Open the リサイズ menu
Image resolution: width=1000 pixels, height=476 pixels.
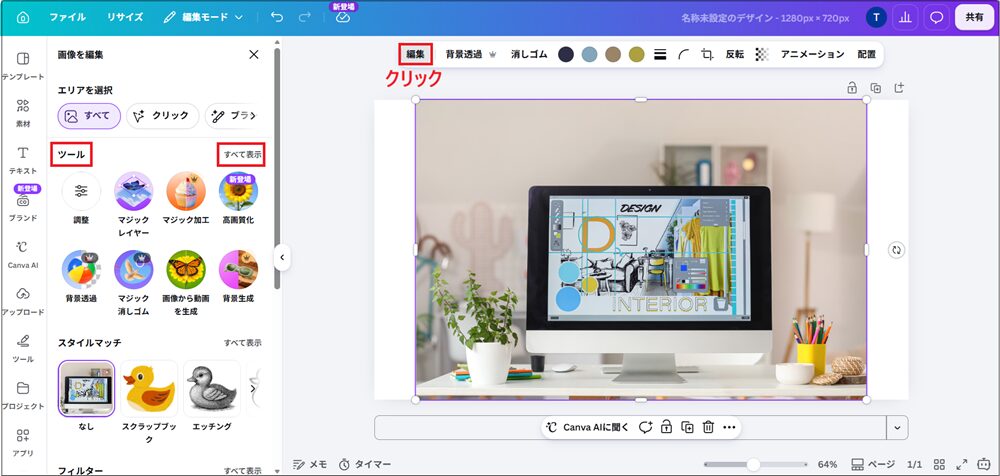pos(125,17)
